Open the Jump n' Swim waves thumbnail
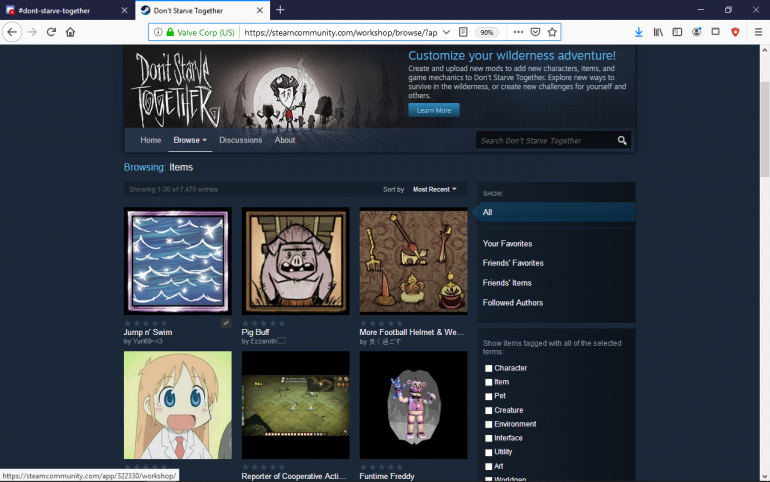 (178, 261)
